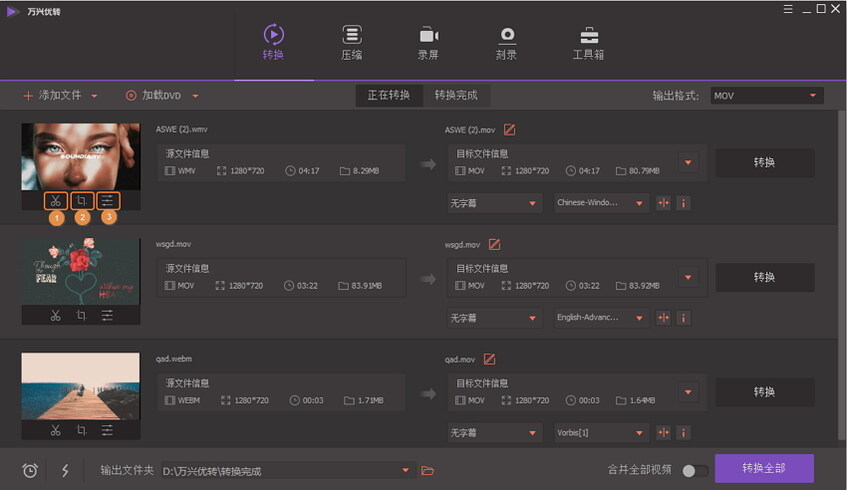Open target format dropdown for wsgd.mov
This screenshot has height=490, width=847.
click(x=688, y=278)
